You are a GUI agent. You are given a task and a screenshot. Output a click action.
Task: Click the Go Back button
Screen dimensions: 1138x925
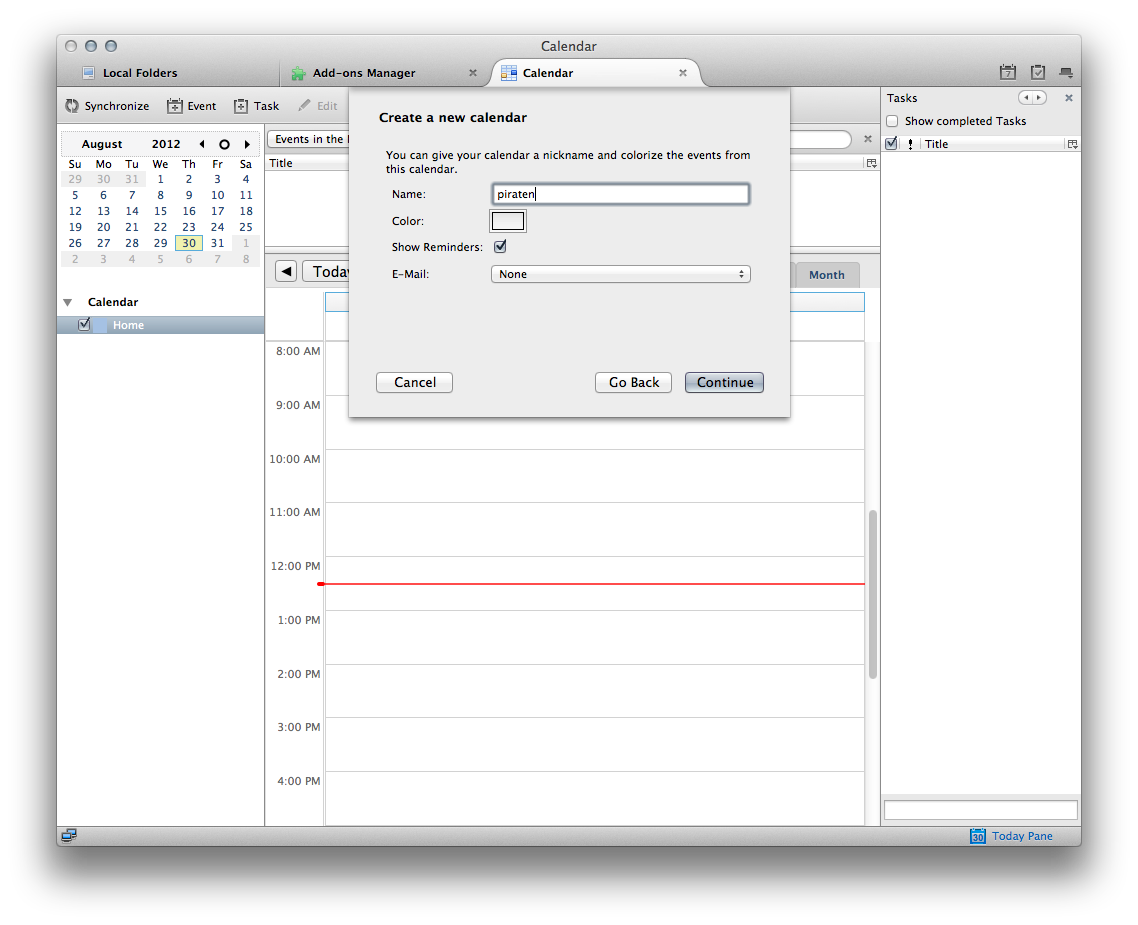[634, 382]
